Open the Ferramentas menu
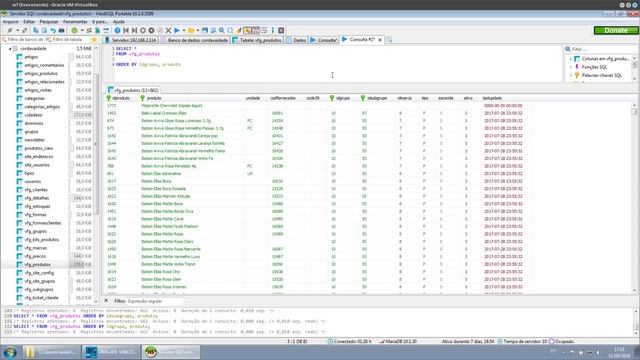Viewport: 640px width, 360px height. pyautogui.click(x=75, y=22)
